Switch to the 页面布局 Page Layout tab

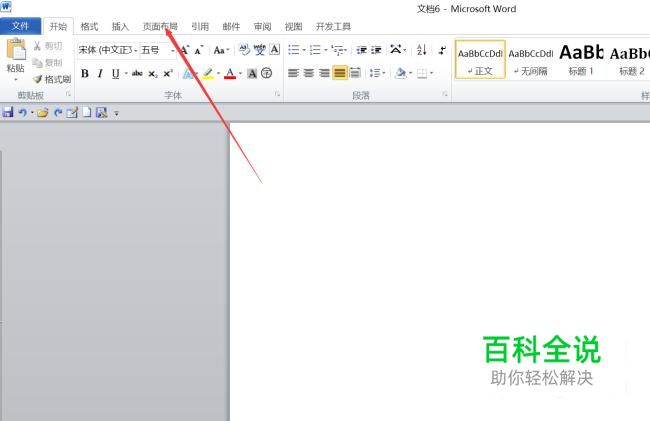click(160, 27)
